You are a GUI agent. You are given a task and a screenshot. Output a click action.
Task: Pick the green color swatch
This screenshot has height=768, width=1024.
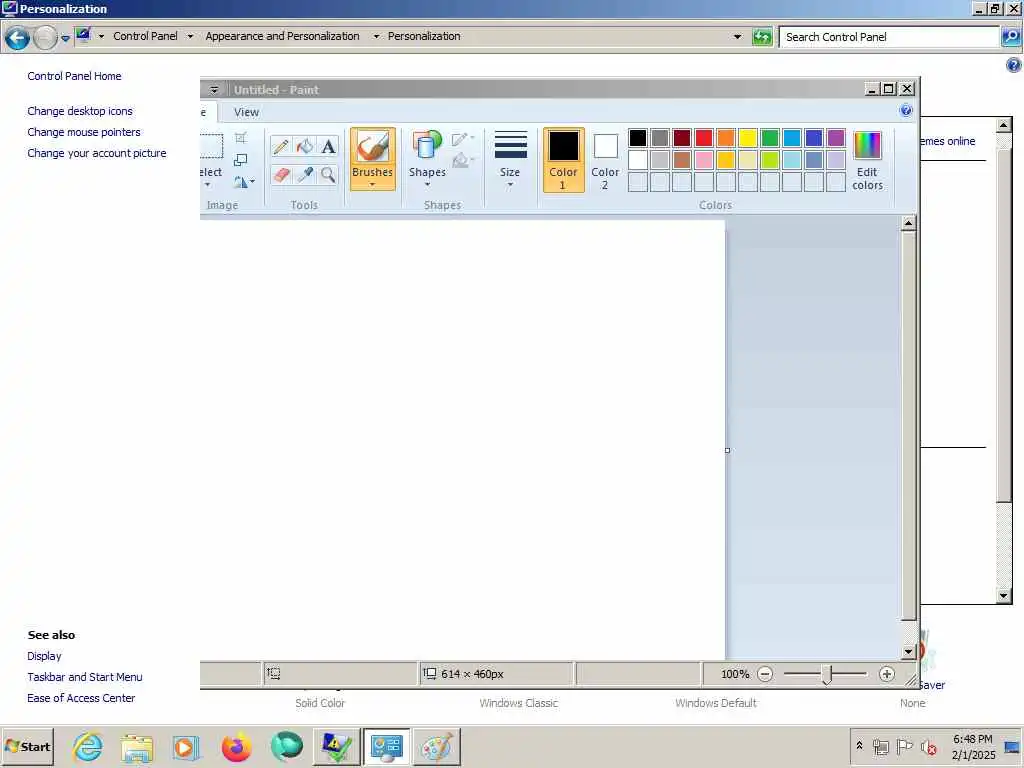(770, 138)
